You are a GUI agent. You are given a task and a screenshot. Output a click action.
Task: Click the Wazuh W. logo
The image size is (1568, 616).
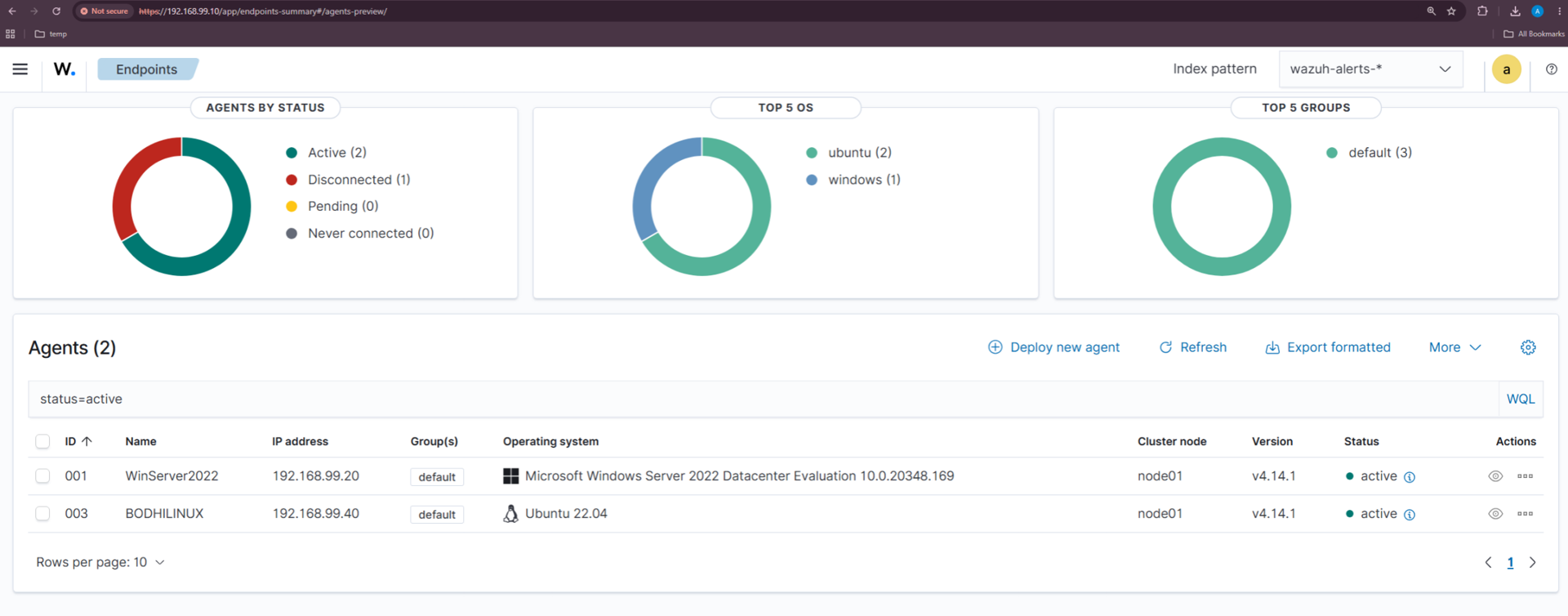(x=65, y=69)
